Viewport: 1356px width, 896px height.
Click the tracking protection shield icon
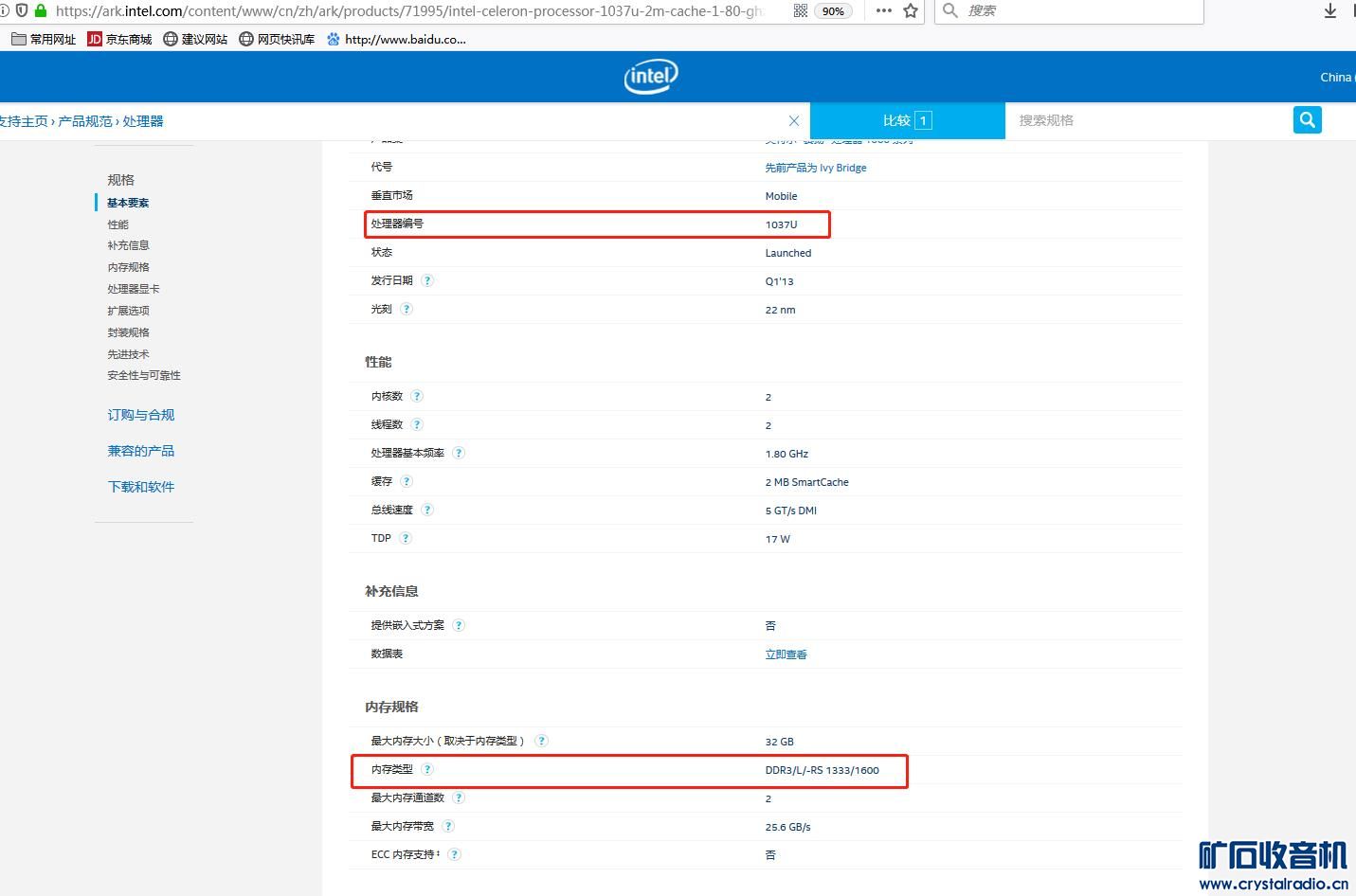click(x=22, y=10)
